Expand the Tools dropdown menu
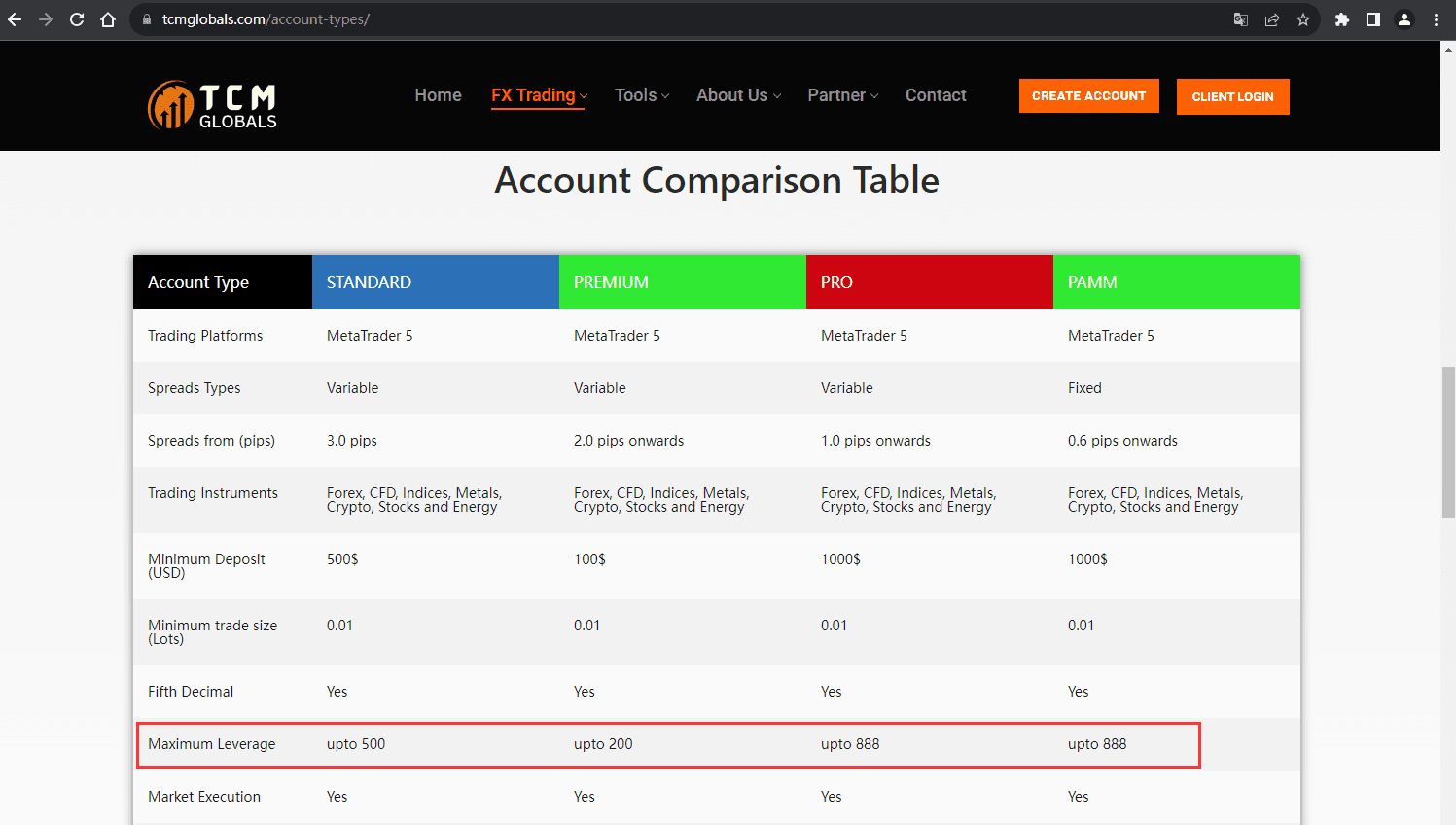Image resolution: width=1456 pixels, height=825 pixels. (642, 95)
